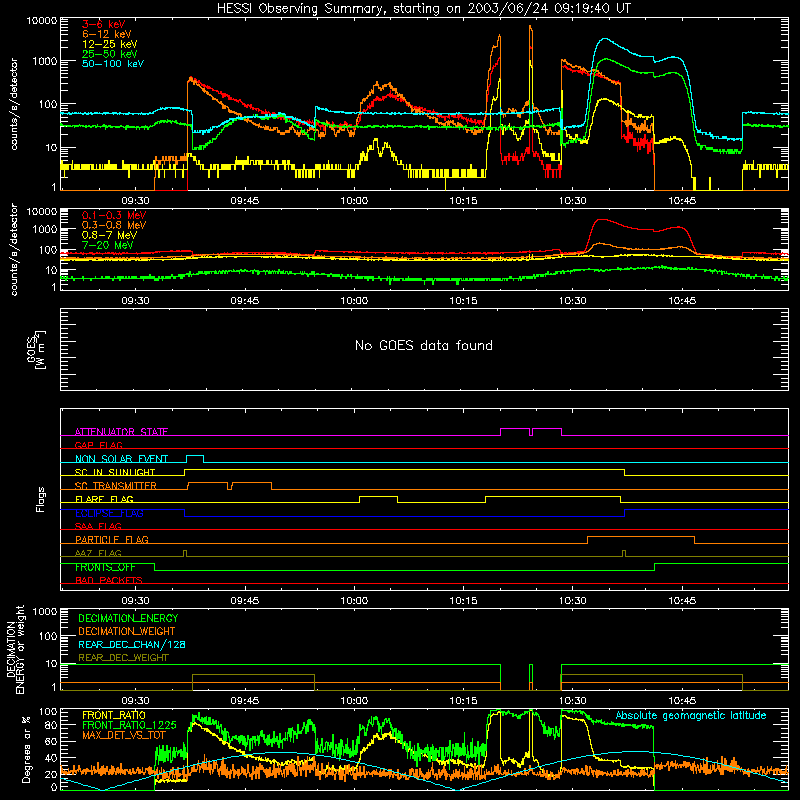
Task: Click the REAR_DEC_WEIGHT legend label
Action: [123, 658]
